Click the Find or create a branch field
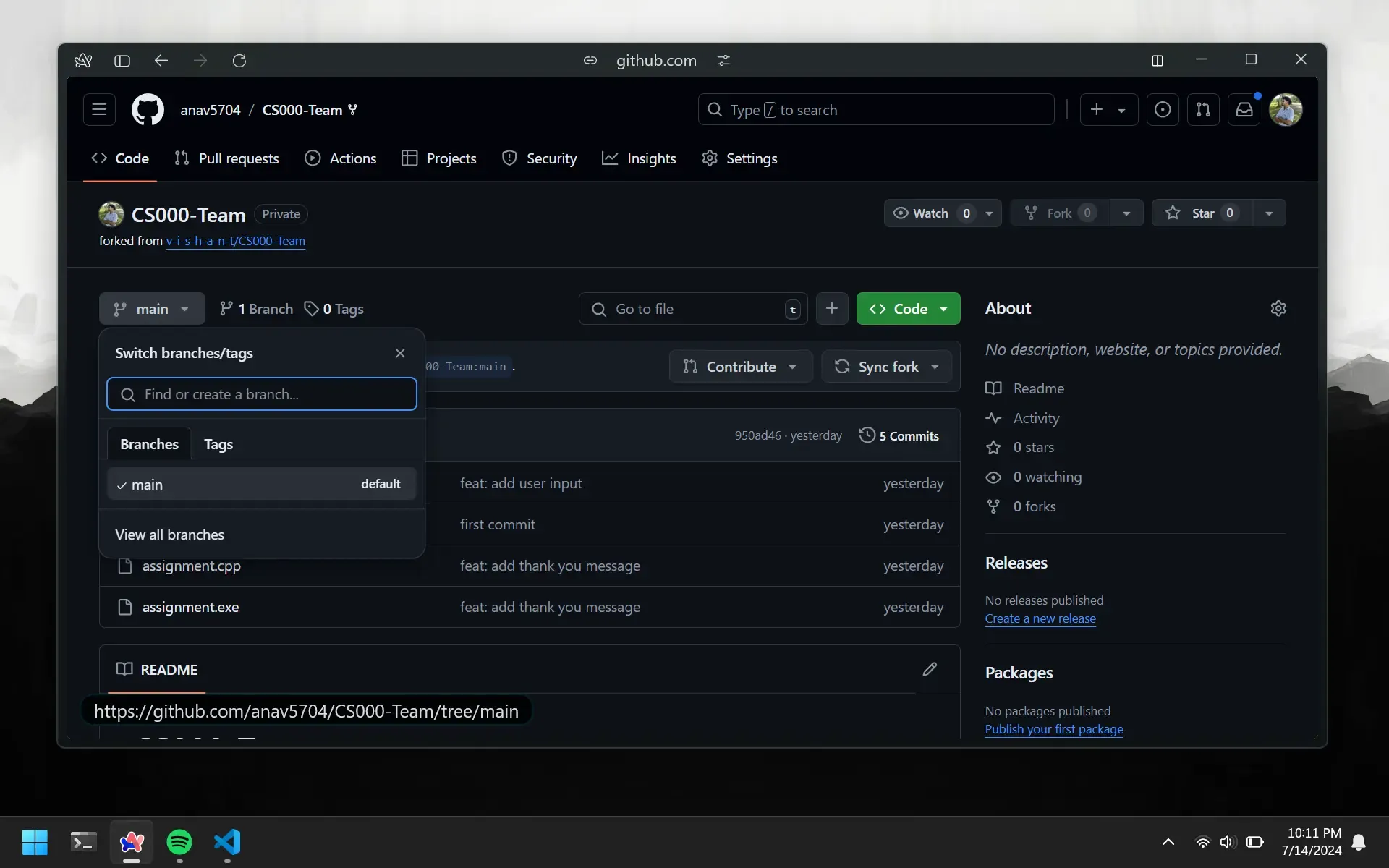Screen dimensions: 1389x868 (262, 394)
